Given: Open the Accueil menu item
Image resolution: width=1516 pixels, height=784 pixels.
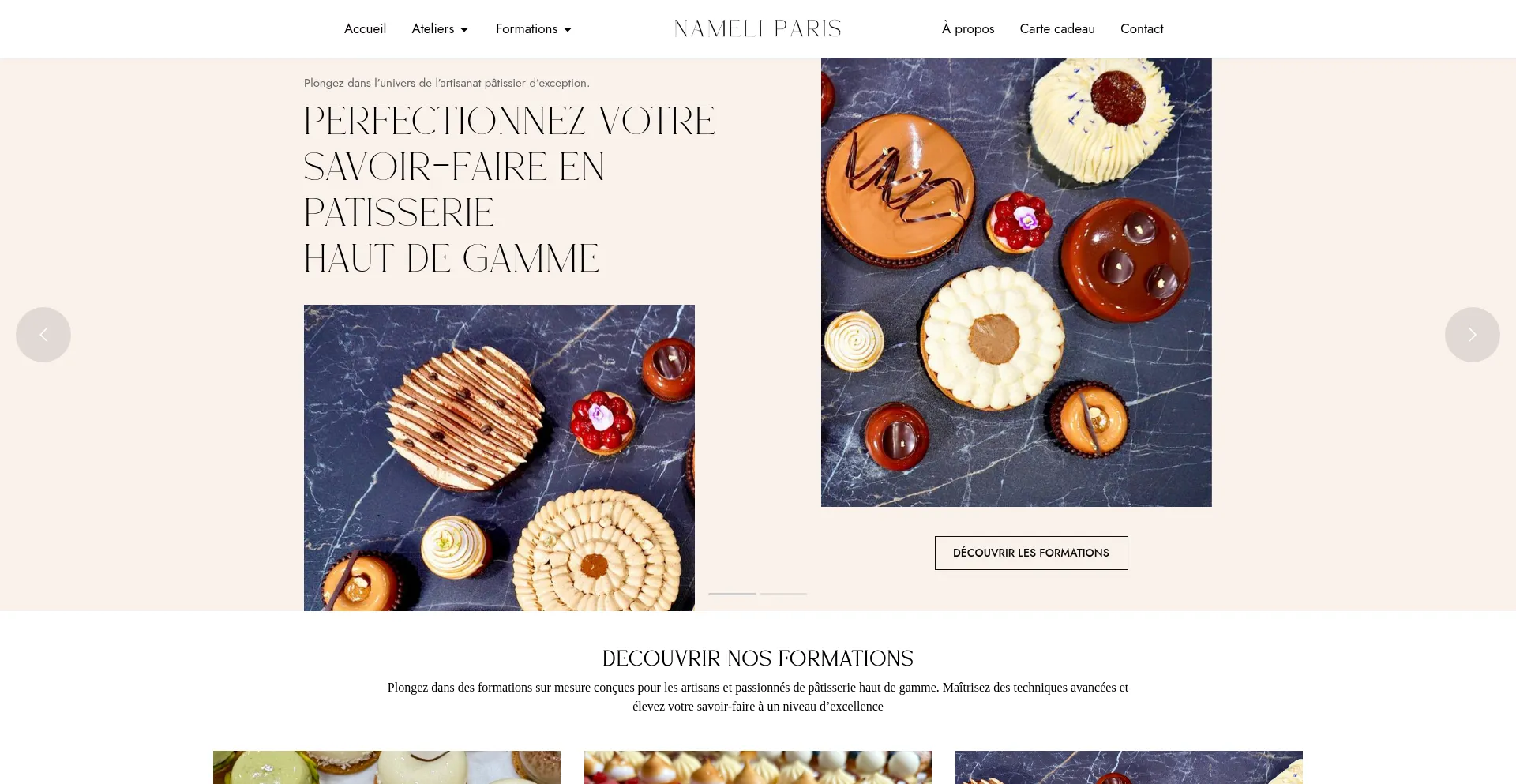Looking at the screenshot, I should point(365,28).
